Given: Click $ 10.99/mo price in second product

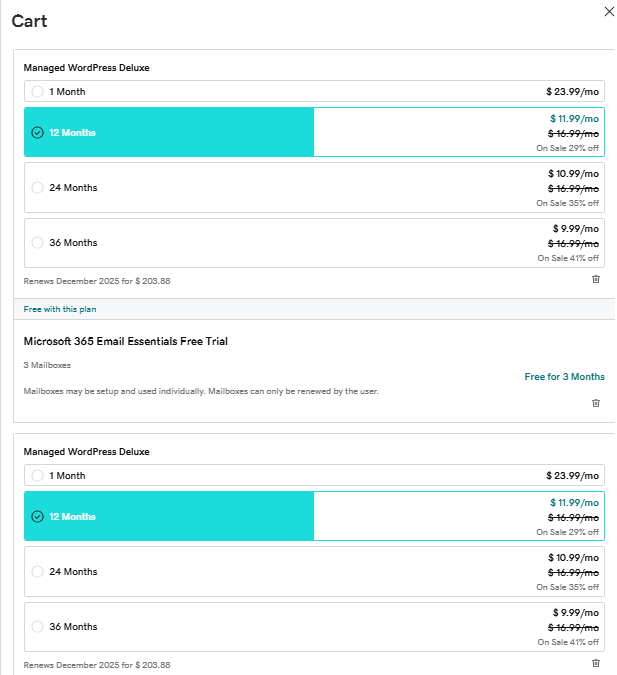Looking at the screenshot, I should 573,558.
